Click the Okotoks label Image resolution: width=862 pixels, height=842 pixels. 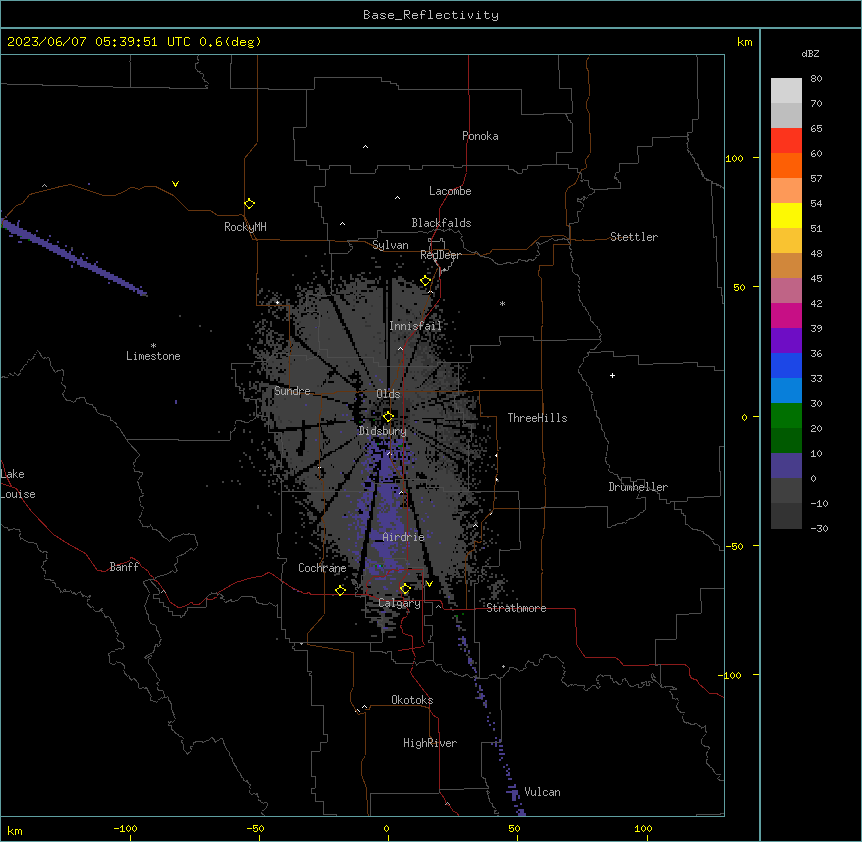tap(412, 700)
